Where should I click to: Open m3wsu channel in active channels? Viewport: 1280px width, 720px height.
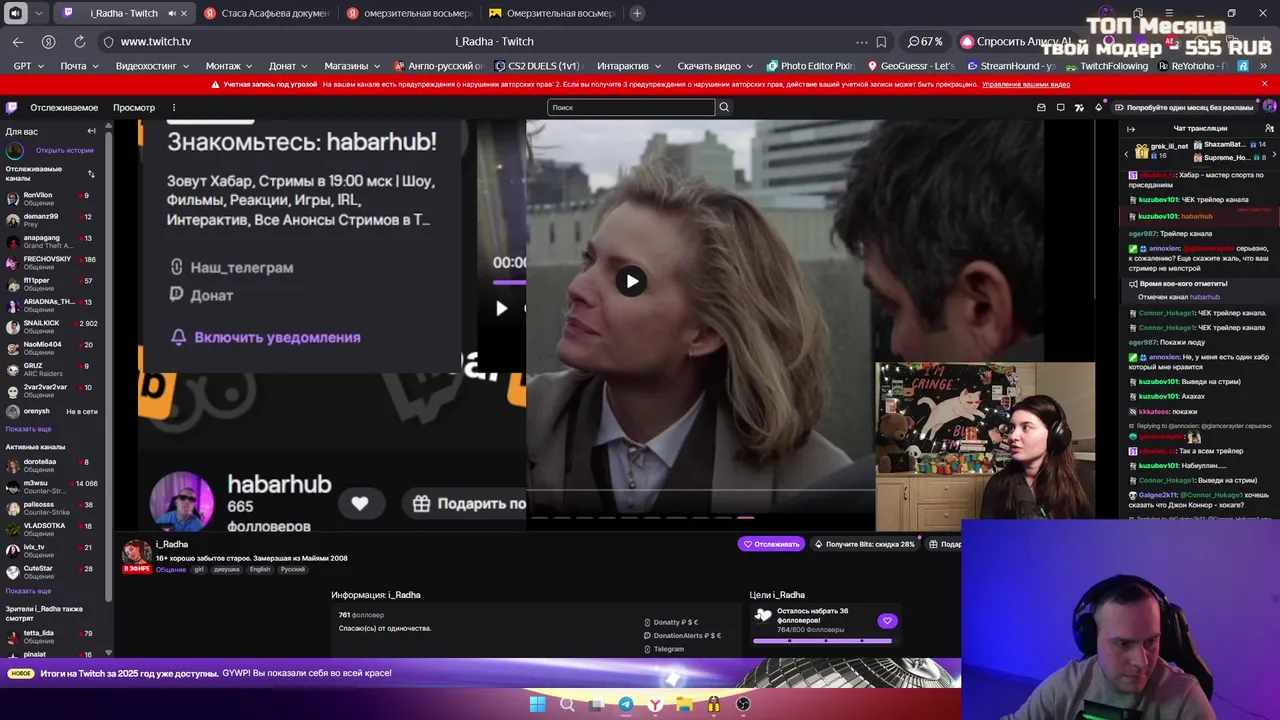pyautogui.click(x=52, y=487)
